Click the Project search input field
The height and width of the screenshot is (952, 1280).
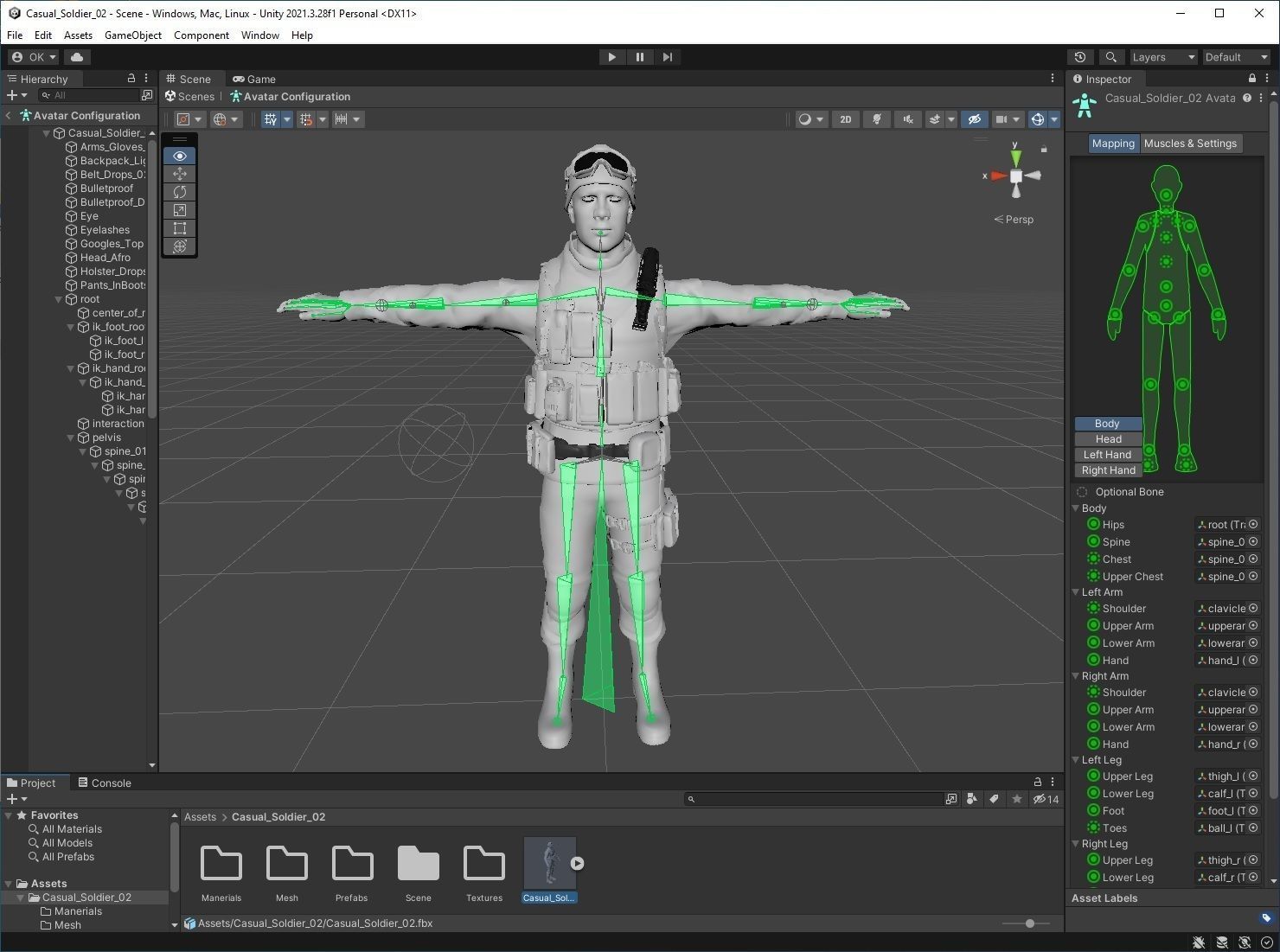(x=813, y=799)
